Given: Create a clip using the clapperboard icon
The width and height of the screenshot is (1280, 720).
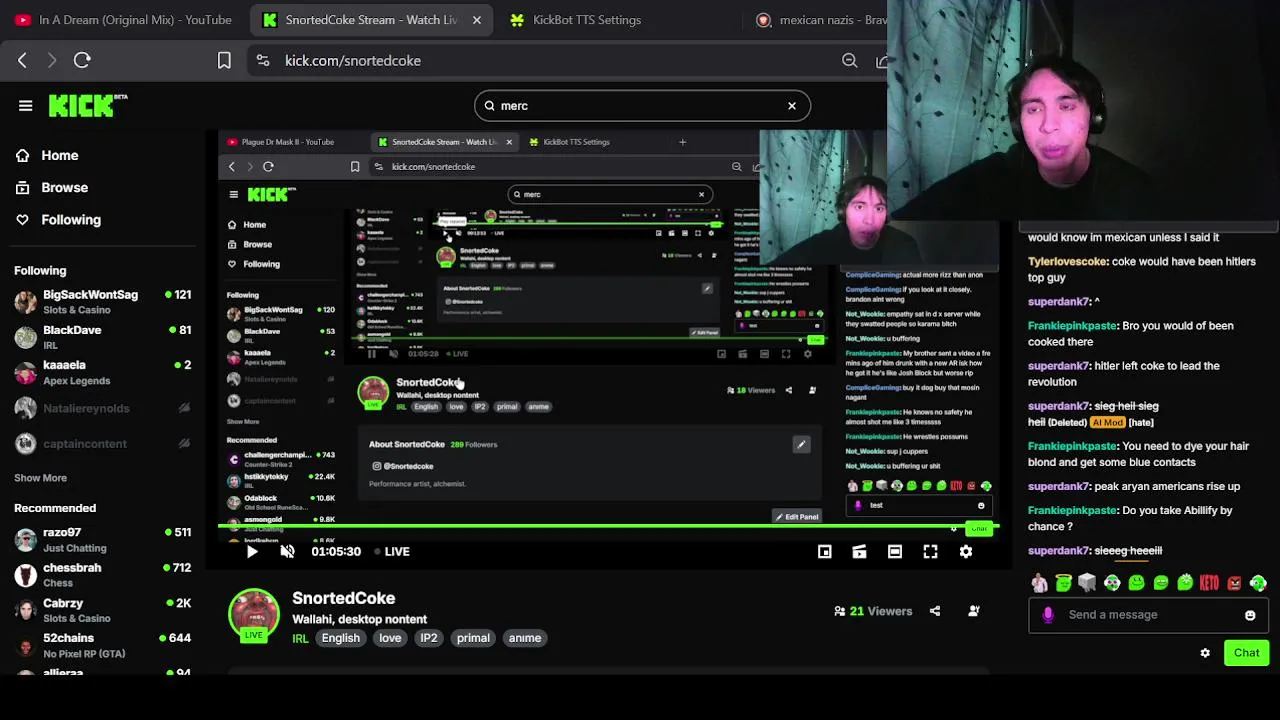Looking at the screenshot, I should coord(859,551).
